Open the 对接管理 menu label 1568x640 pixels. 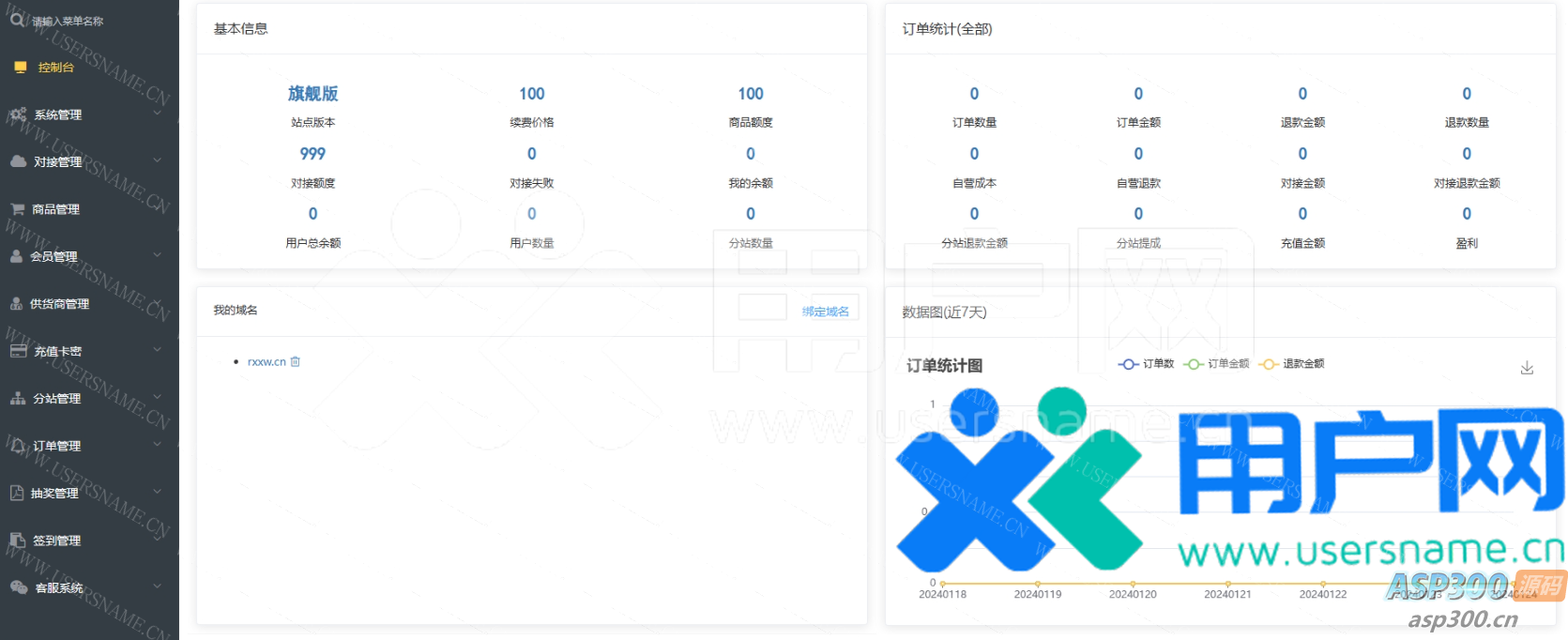click(x=58, y=161)
